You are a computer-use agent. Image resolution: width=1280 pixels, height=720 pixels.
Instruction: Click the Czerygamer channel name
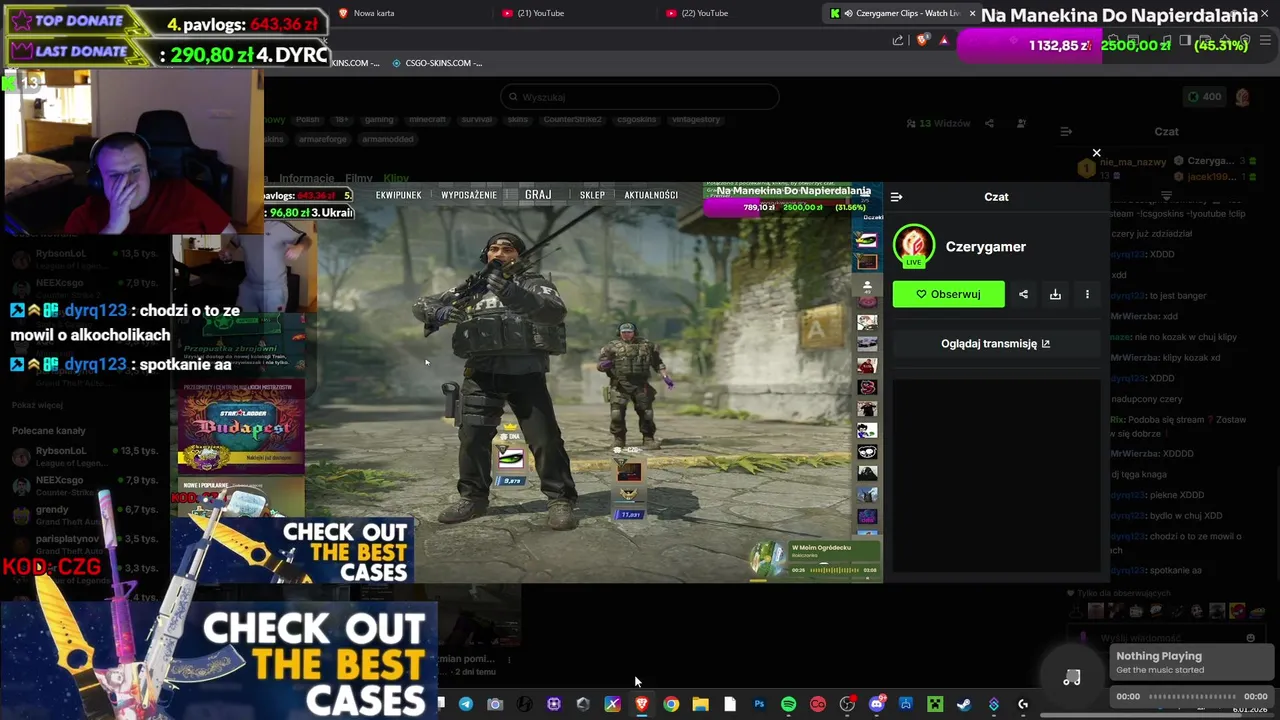tap(985, 247)
